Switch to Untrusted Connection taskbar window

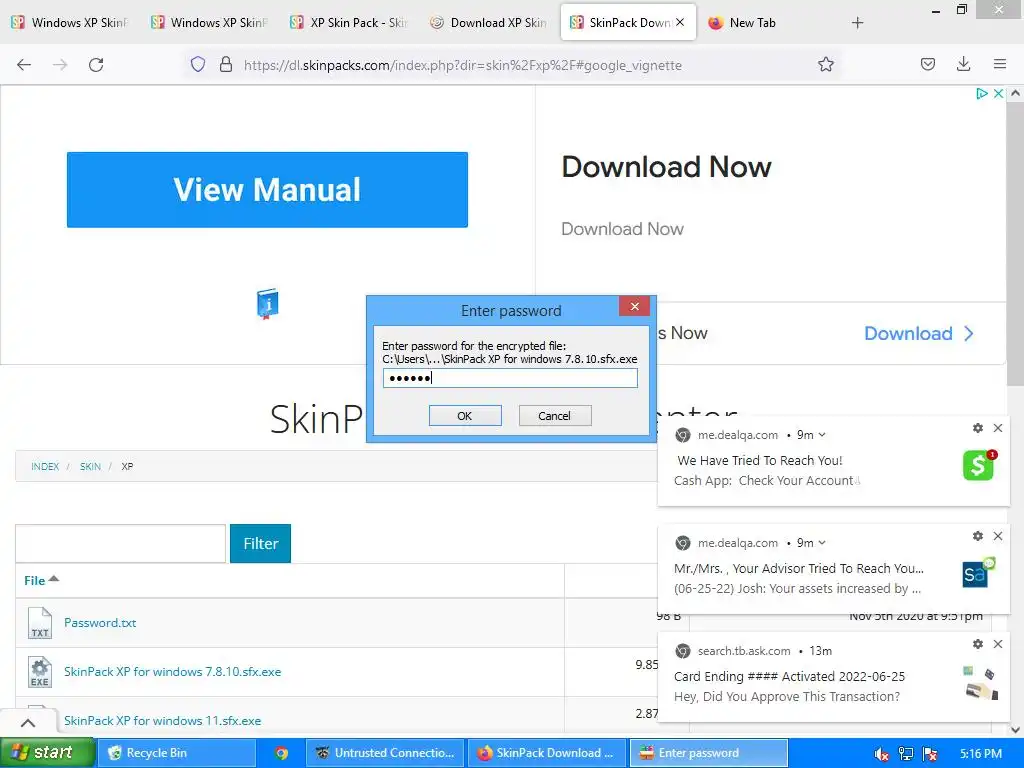tap(385, 753)
